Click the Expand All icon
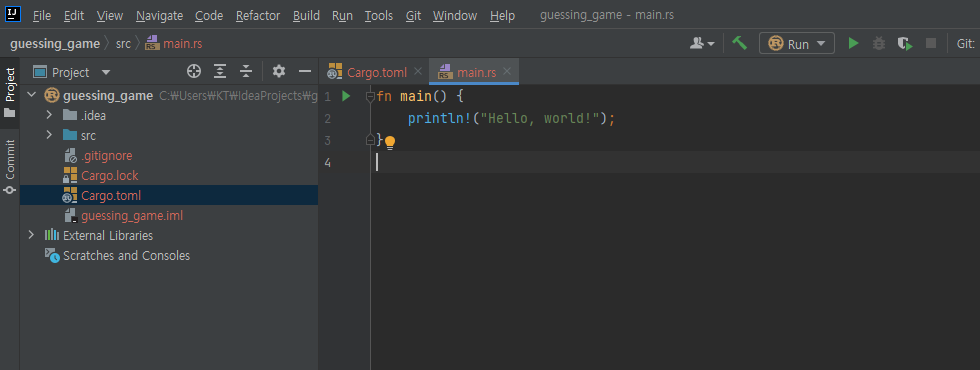This screenshot has height=370, width=980. pos(220,72)
